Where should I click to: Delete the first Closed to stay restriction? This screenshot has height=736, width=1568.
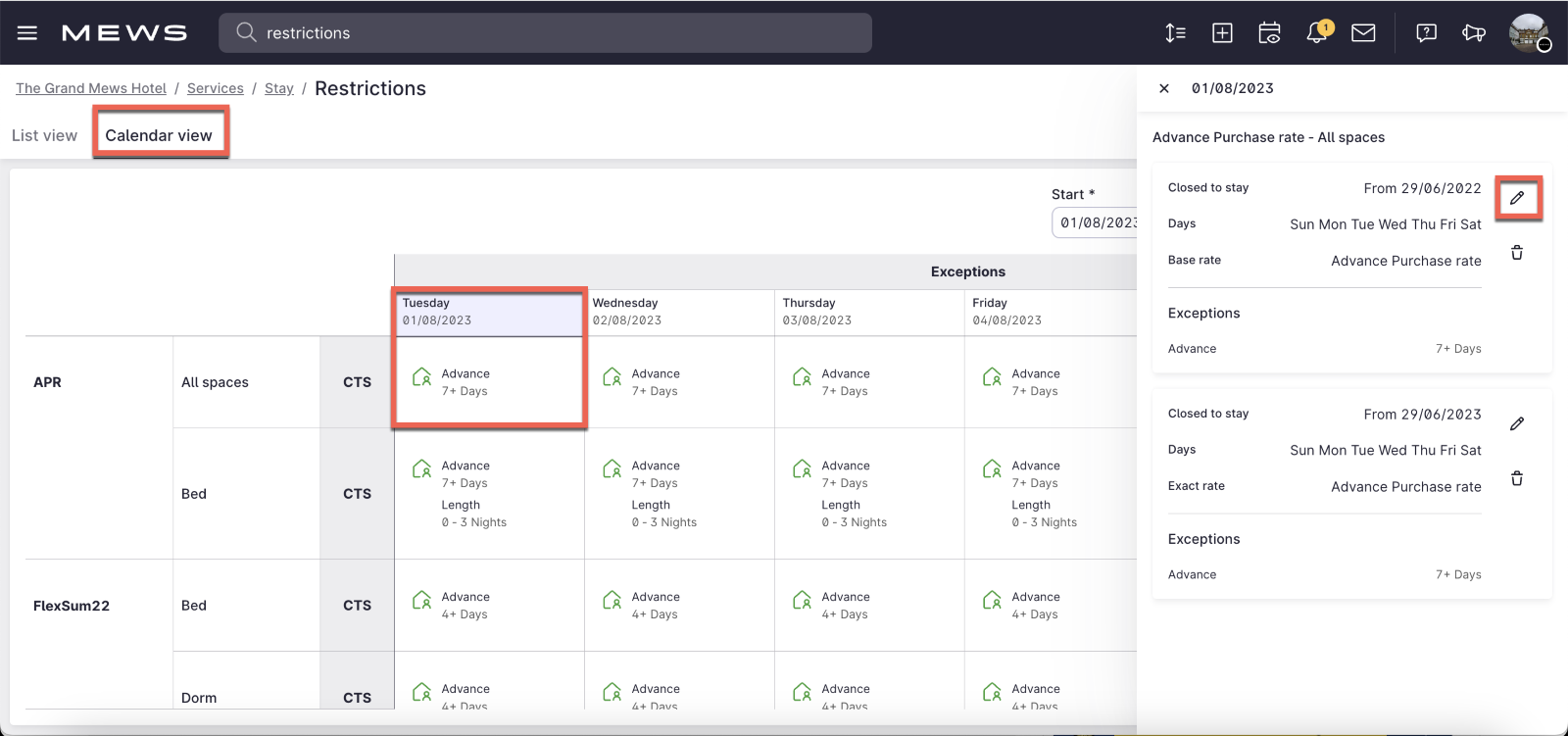click(x=1517, y=253)
